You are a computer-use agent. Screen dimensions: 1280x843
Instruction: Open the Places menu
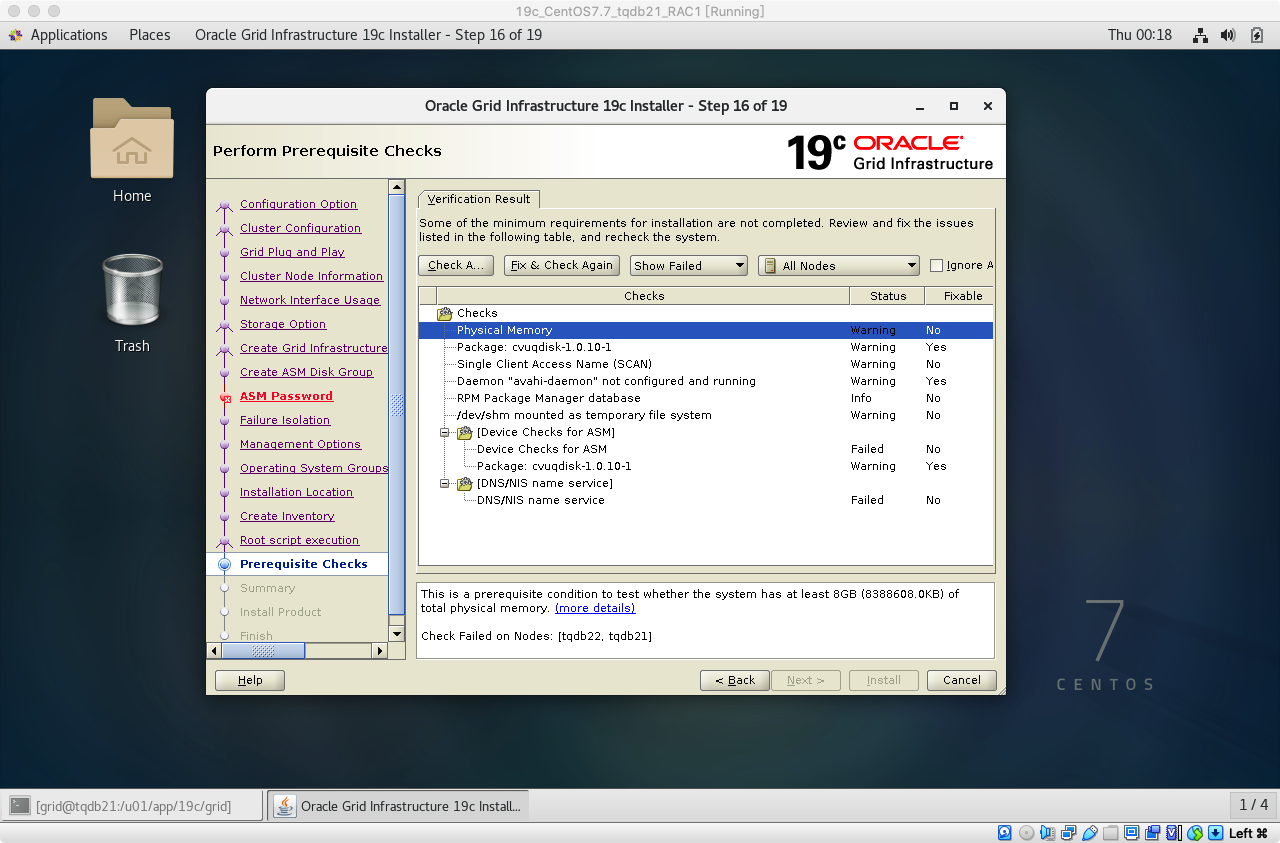point(150,35)
